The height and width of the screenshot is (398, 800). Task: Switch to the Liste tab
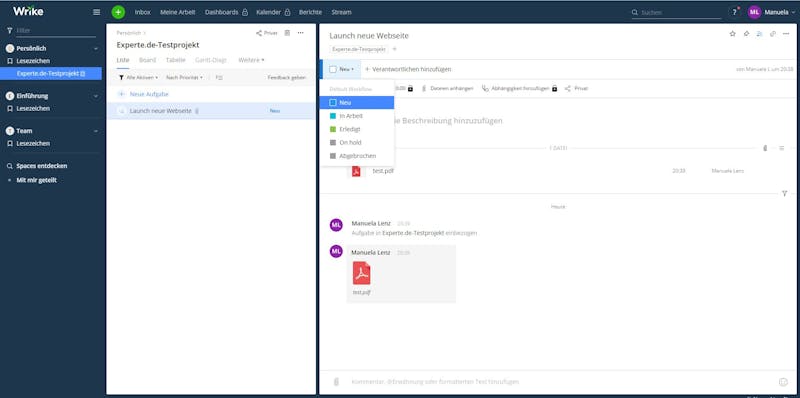point(122,60)
